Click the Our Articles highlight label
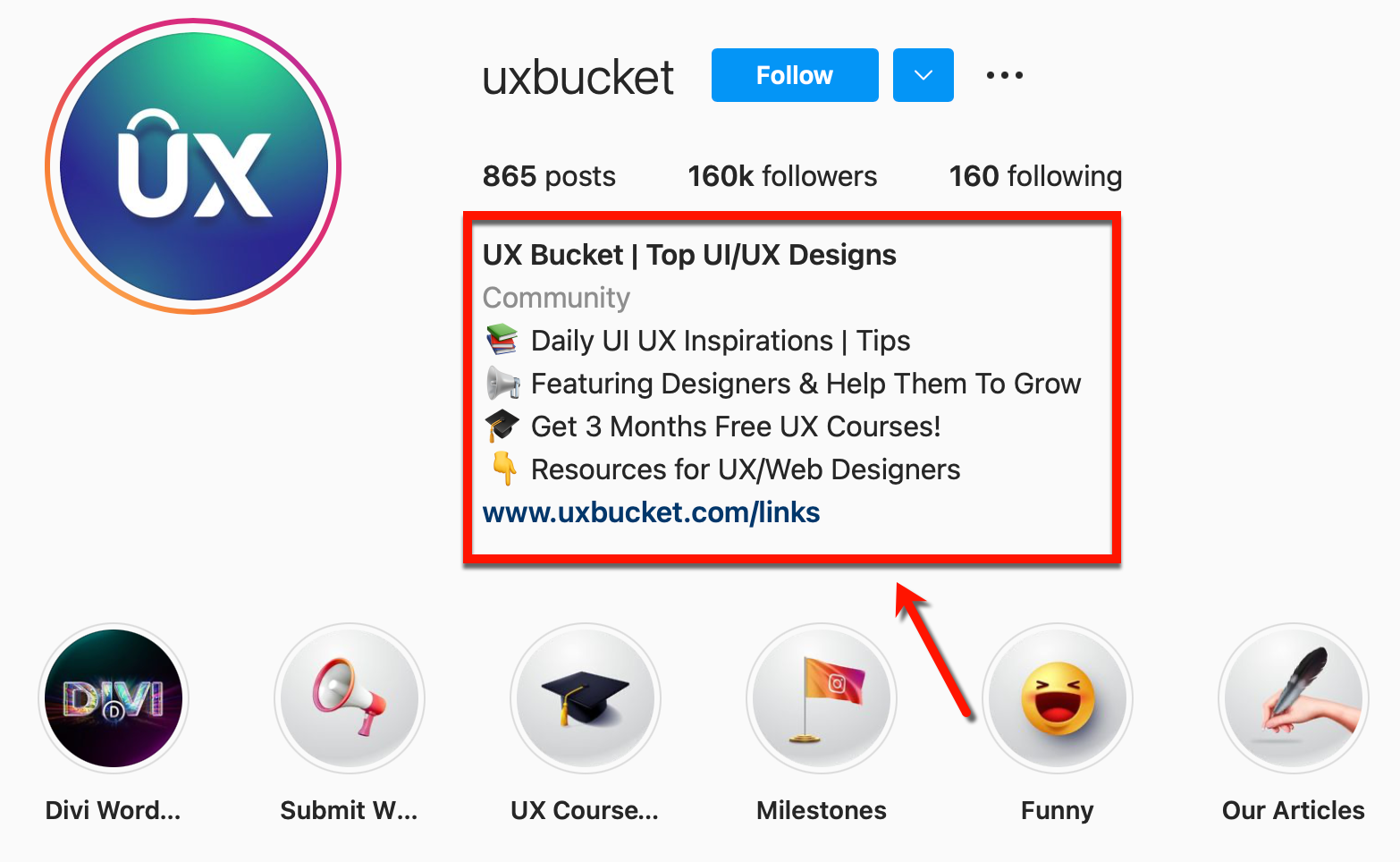The image size is (1400, 862). click(1294, 810)
